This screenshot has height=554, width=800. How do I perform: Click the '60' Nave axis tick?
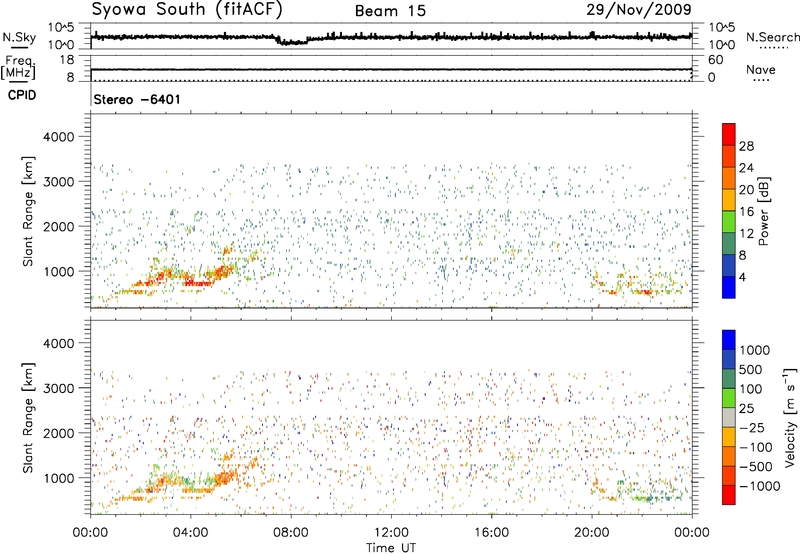pos(715,60)
